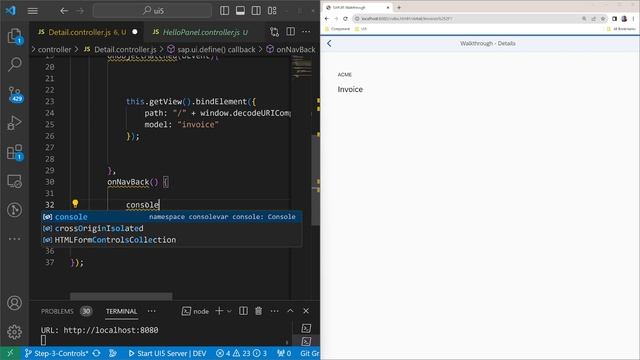Open the Remote Explorer view icon
640x360 pixels.
[15, 181]
